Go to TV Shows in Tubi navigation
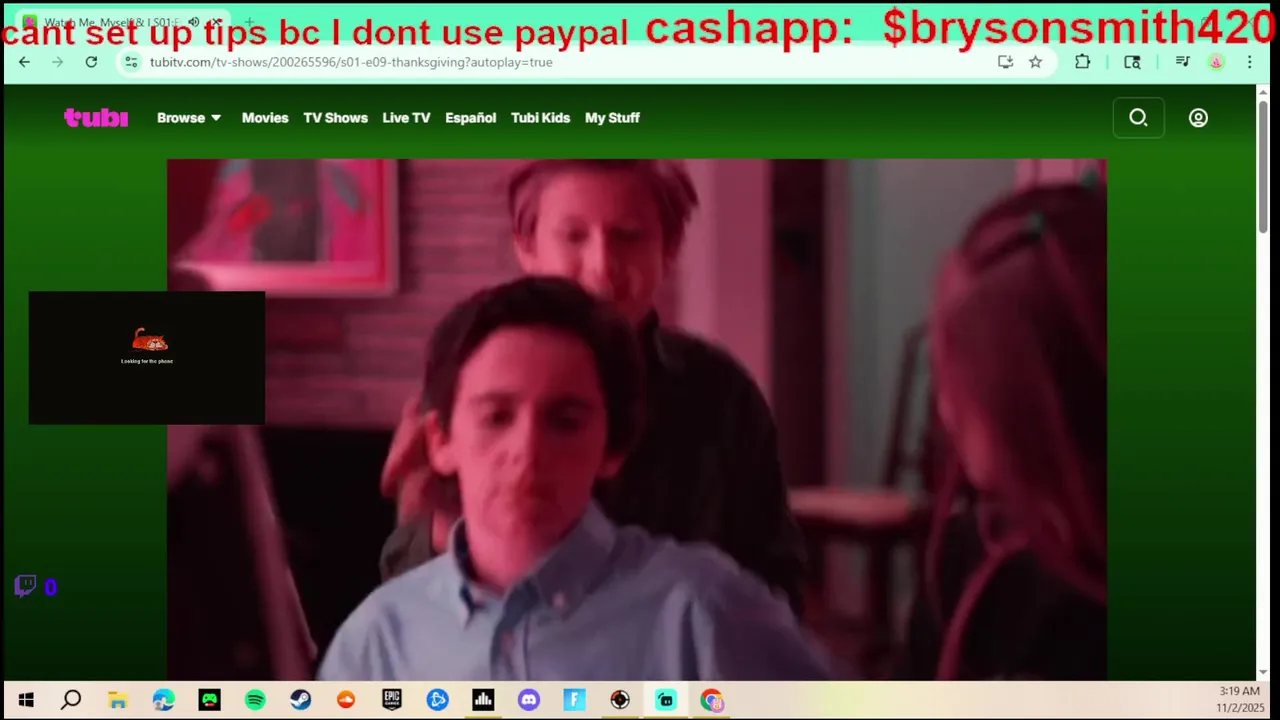The width and height of the screenshot is (1280, 720). (336, 118)
